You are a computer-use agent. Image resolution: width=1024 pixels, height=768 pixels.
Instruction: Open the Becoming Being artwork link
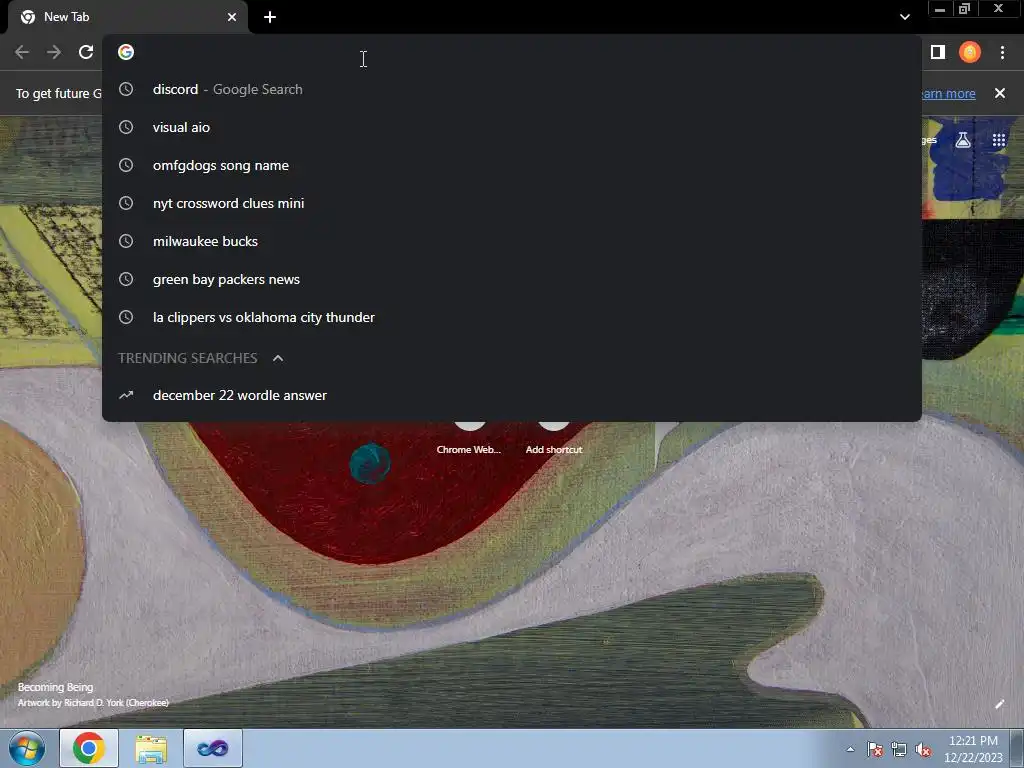pos(56,687)
